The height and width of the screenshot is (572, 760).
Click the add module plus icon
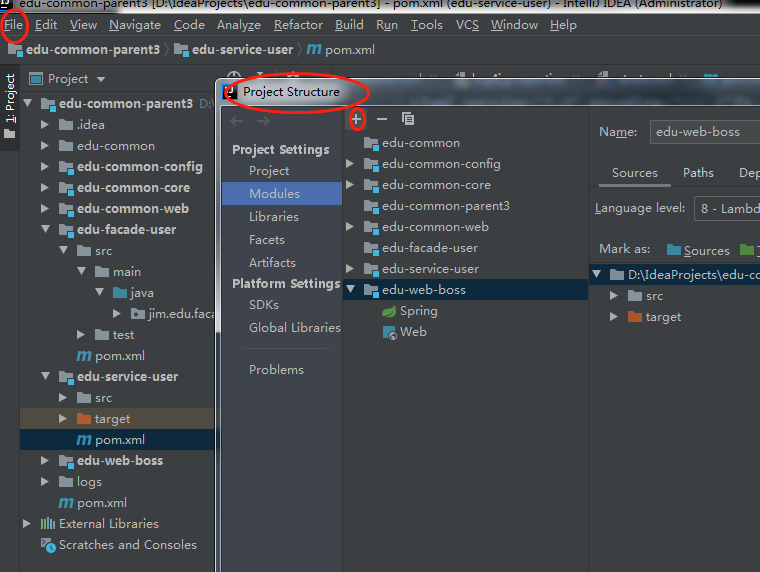pyautogui.click(x=356, y=119)
